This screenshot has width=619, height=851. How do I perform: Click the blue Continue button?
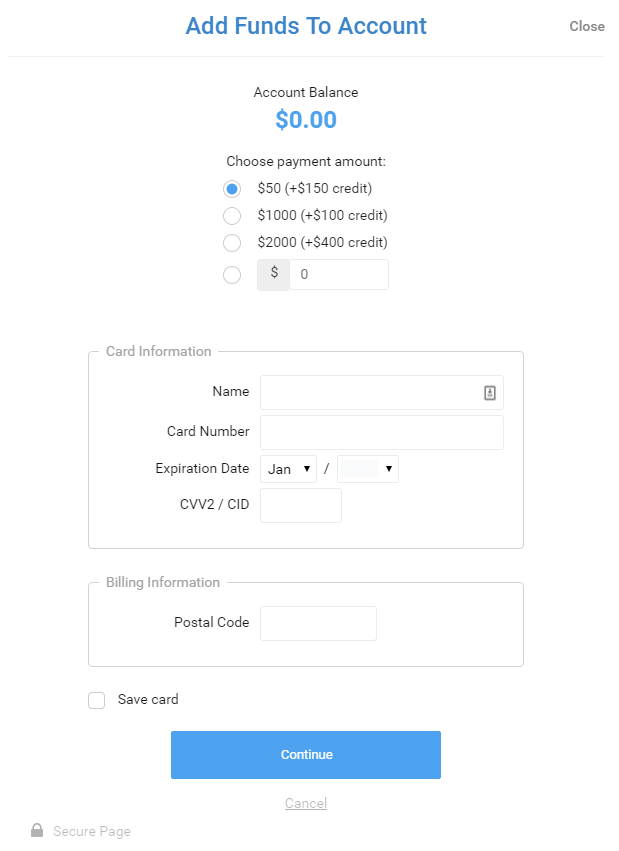coord(306,755)
